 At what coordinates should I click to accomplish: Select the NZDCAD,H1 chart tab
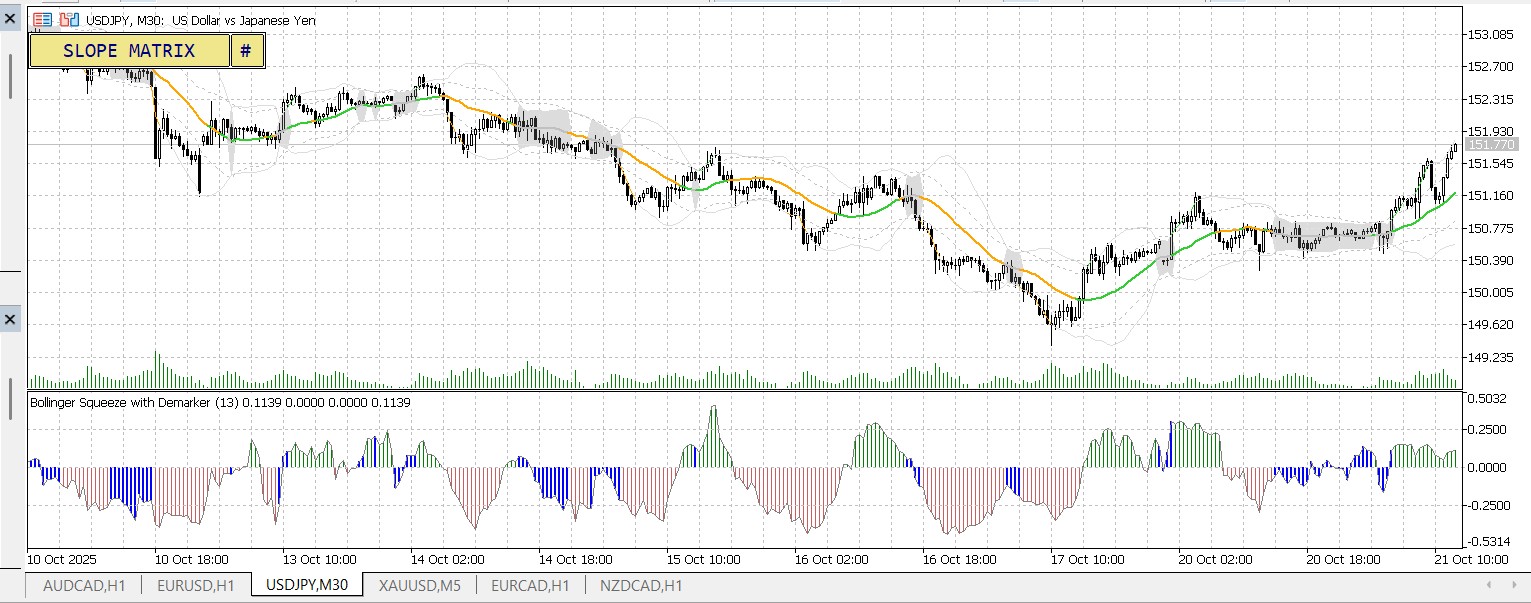[639, 586]
